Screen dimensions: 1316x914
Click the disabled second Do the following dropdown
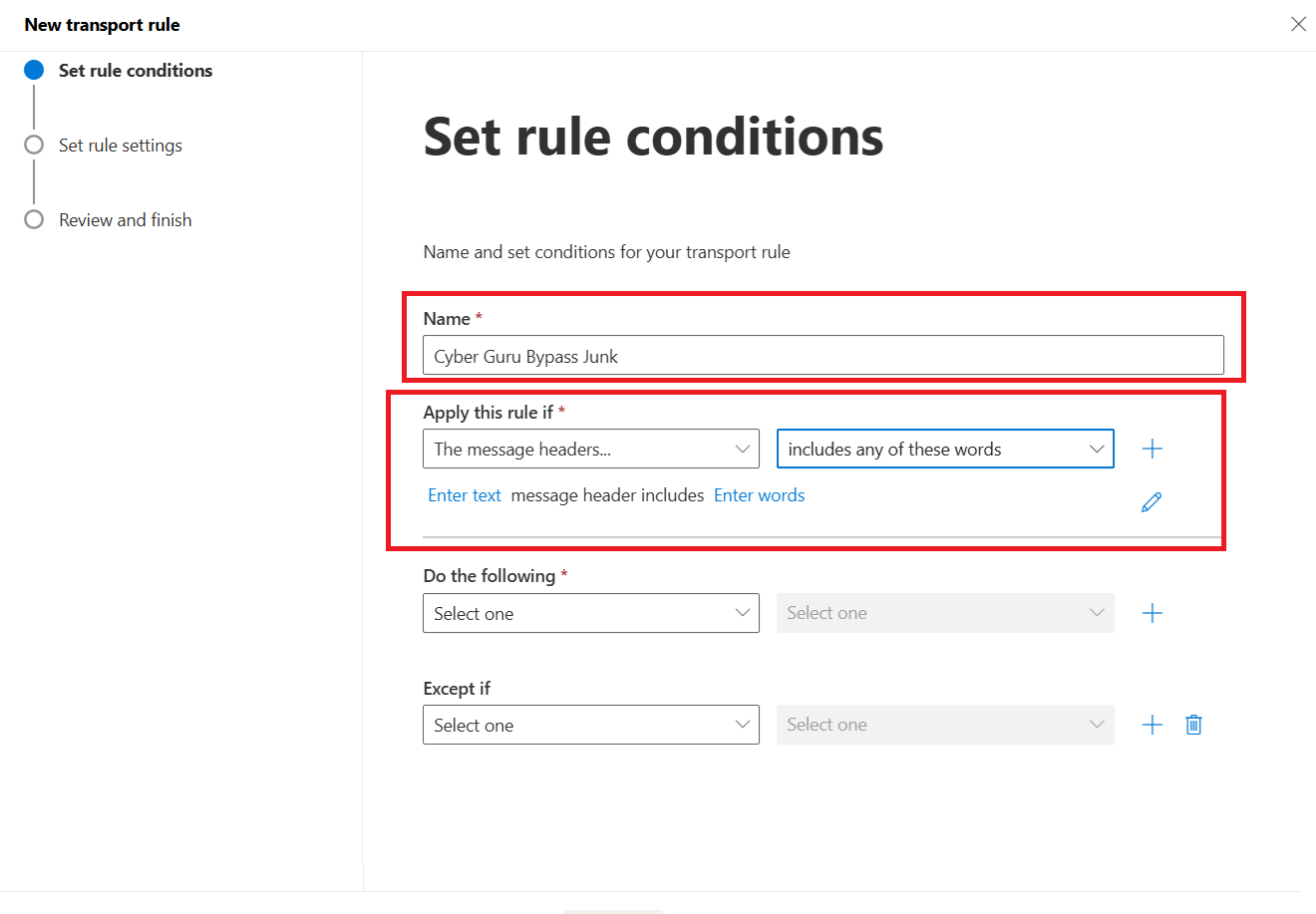click(945, 613)
